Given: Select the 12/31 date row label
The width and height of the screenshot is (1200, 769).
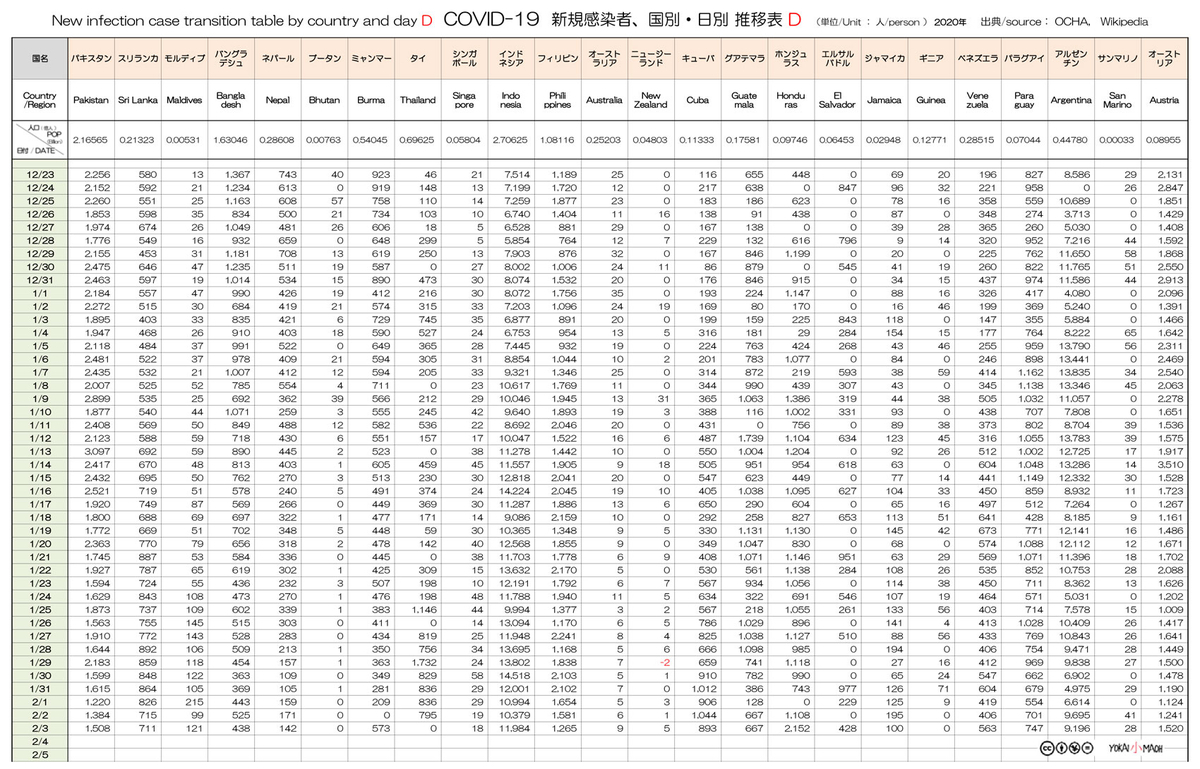Looking at the screenshot, I should [40, 282].
